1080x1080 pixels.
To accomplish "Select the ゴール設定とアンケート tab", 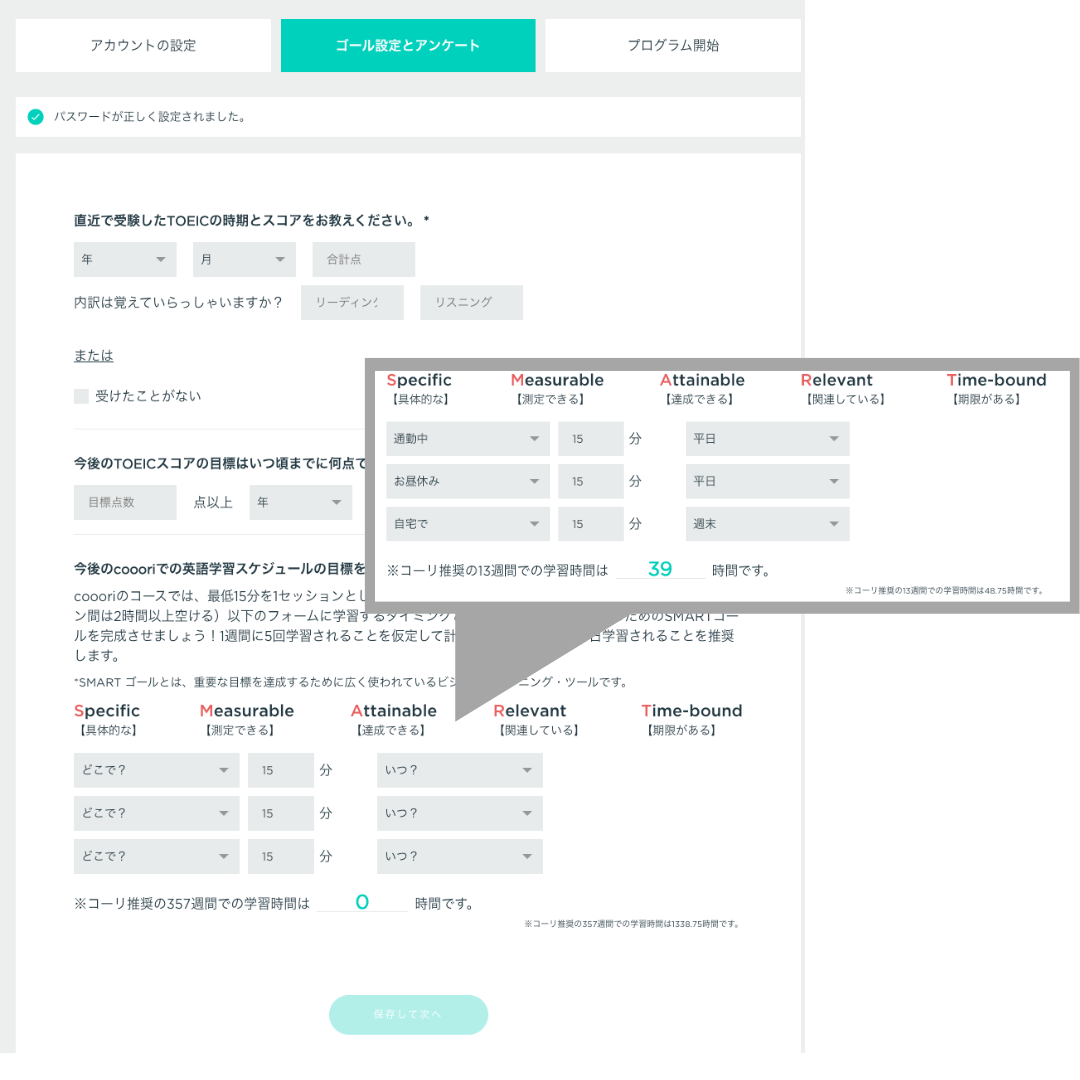I will click(x=408, y=46).
